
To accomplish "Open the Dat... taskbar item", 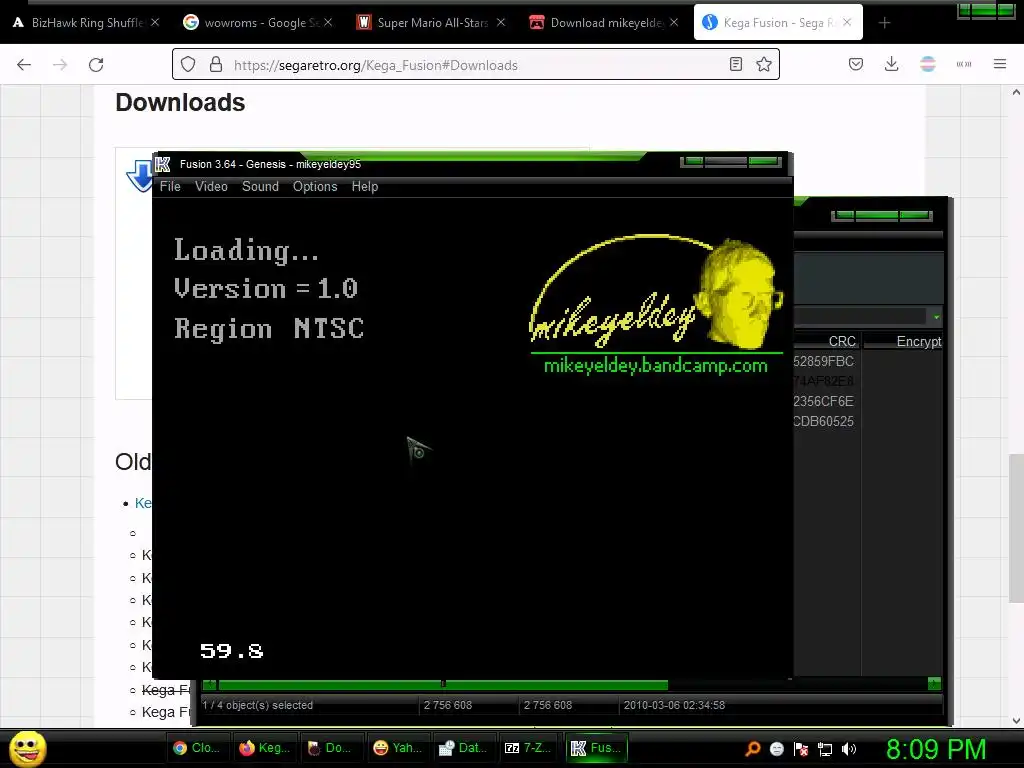I will 463,748.
